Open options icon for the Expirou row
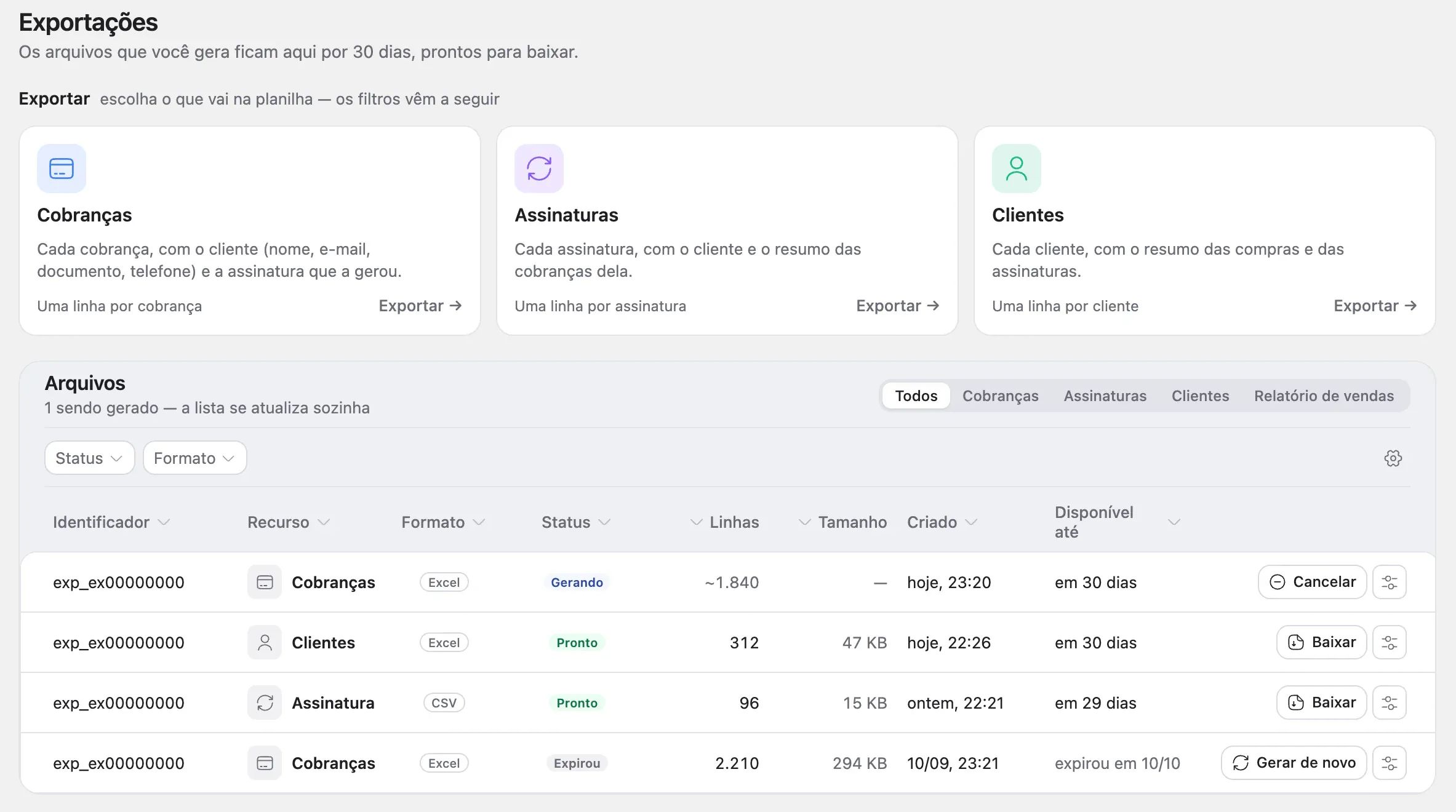This screenshot has height=812, width=1456. pos(1390,763)
